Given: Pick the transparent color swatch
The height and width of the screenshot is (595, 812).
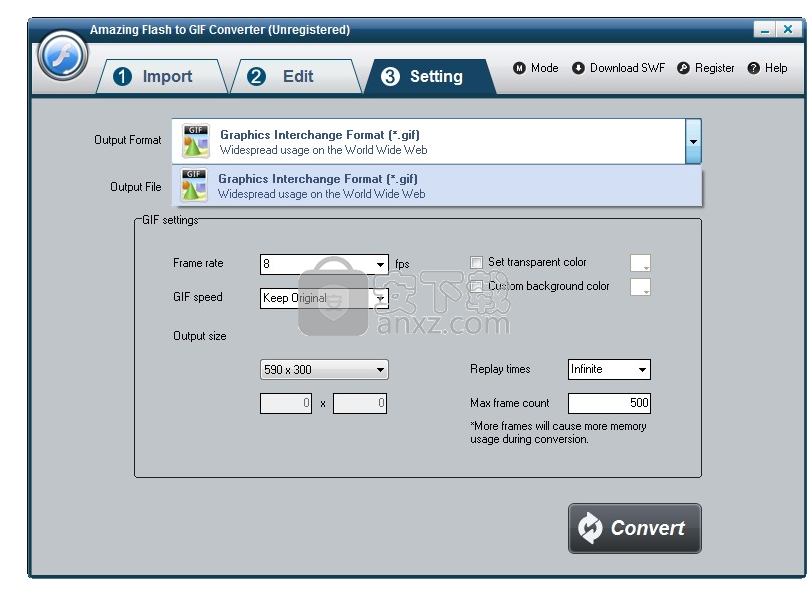Looking at the screenshot, I should (640, 263).
